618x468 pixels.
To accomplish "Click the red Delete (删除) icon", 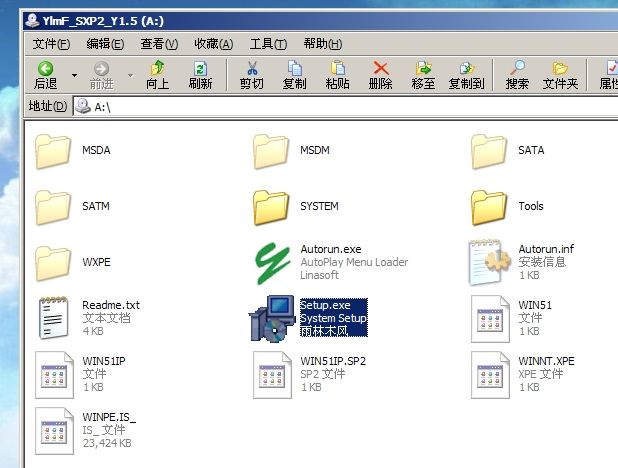I will (380, 68).
